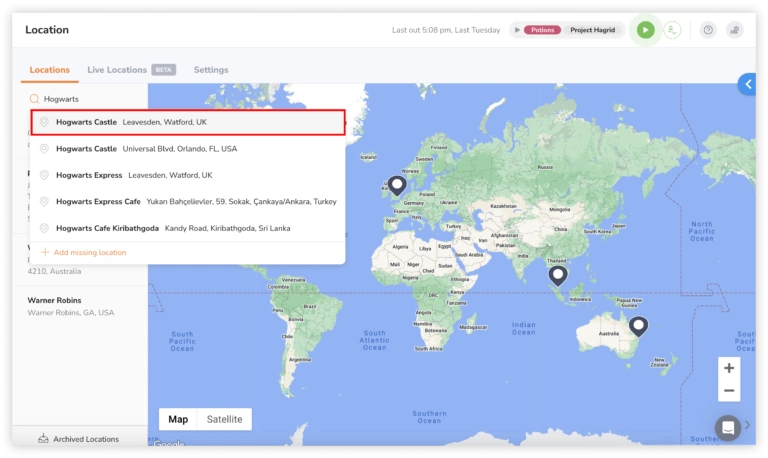Click the small chevron beside chat bubble
The width and height of the screenshot is (768, 458).
(747, 425)
